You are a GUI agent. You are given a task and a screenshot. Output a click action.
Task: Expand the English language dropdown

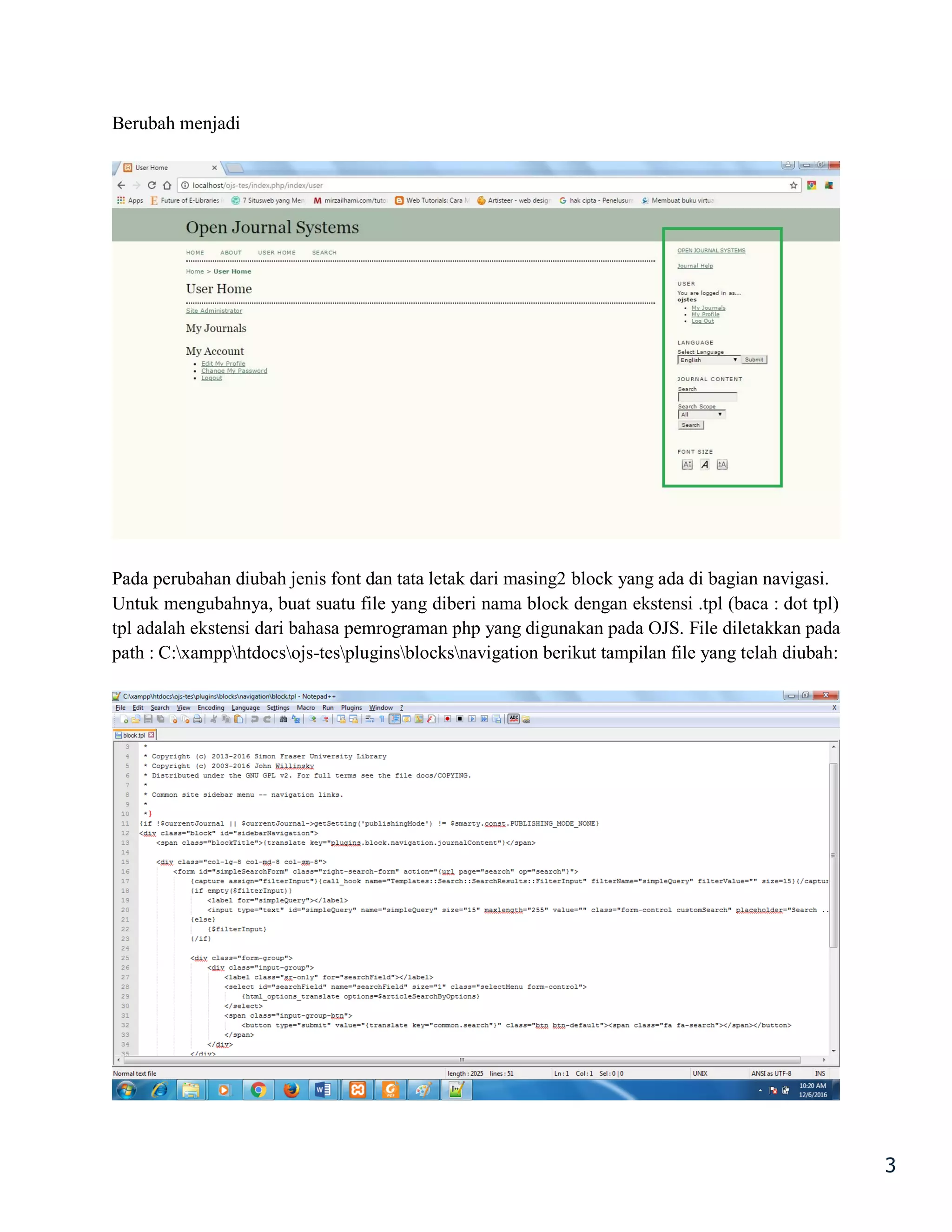(708, 360)
